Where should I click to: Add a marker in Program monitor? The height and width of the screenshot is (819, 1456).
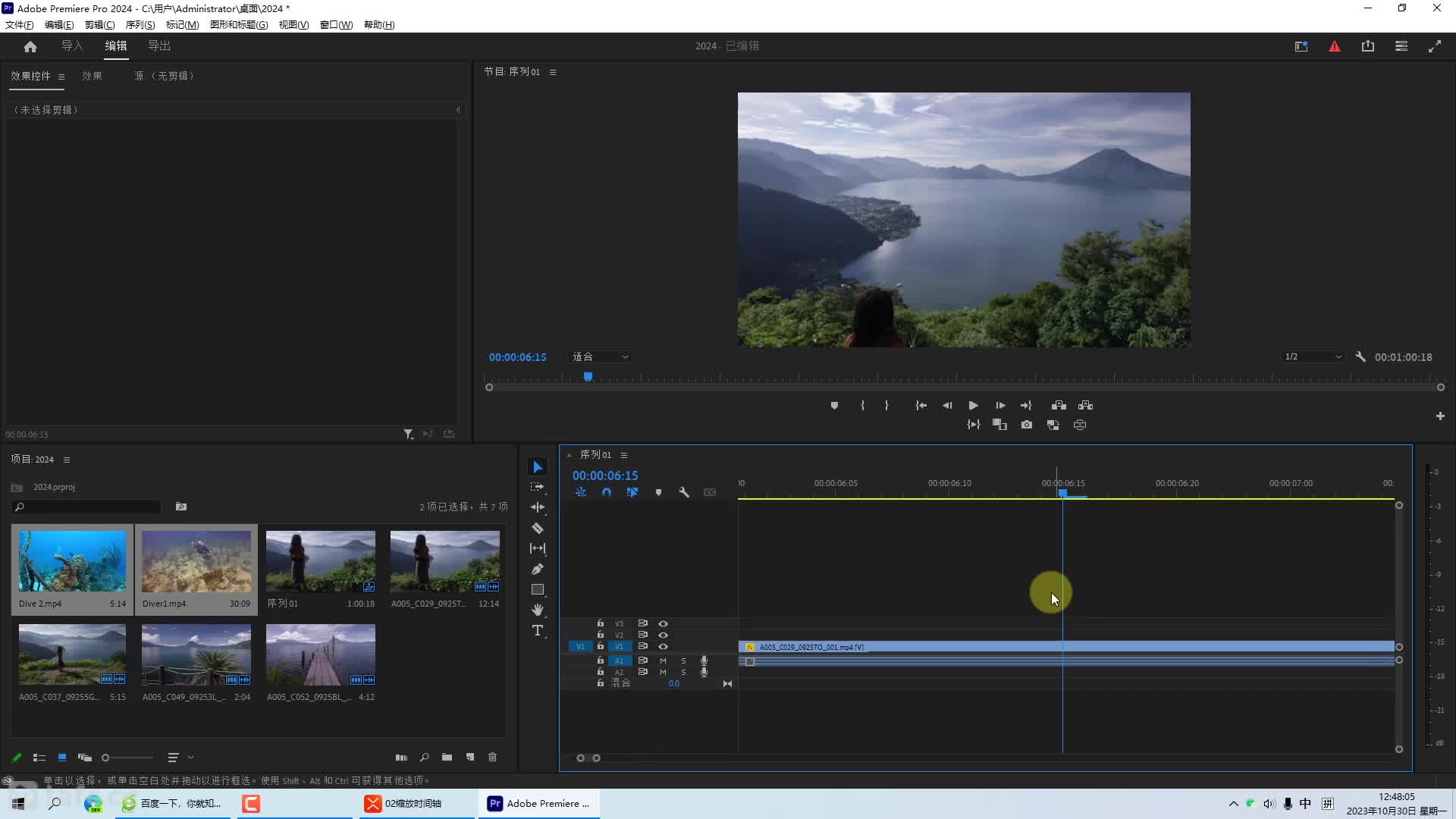click(834, 406)
